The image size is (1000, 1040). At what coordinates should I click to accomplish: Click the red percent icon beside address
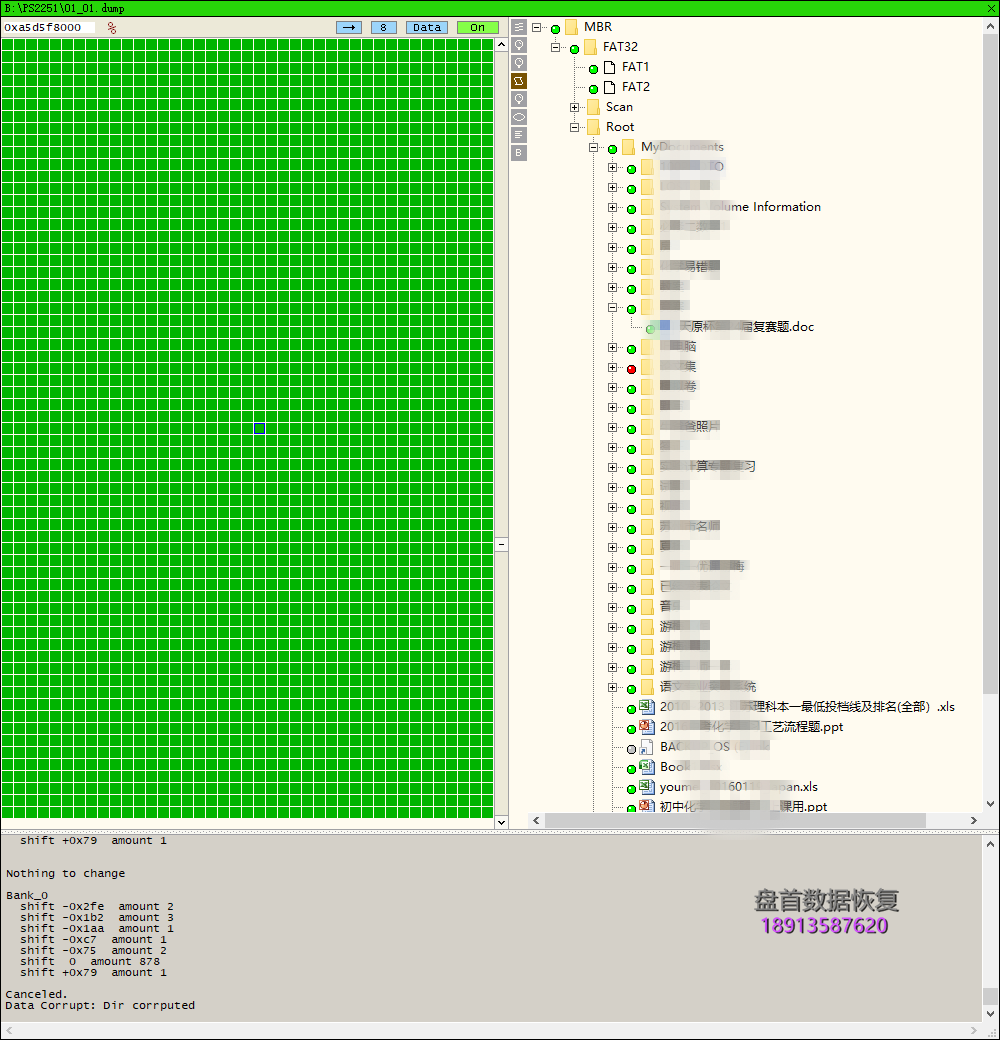coord(112,28)
